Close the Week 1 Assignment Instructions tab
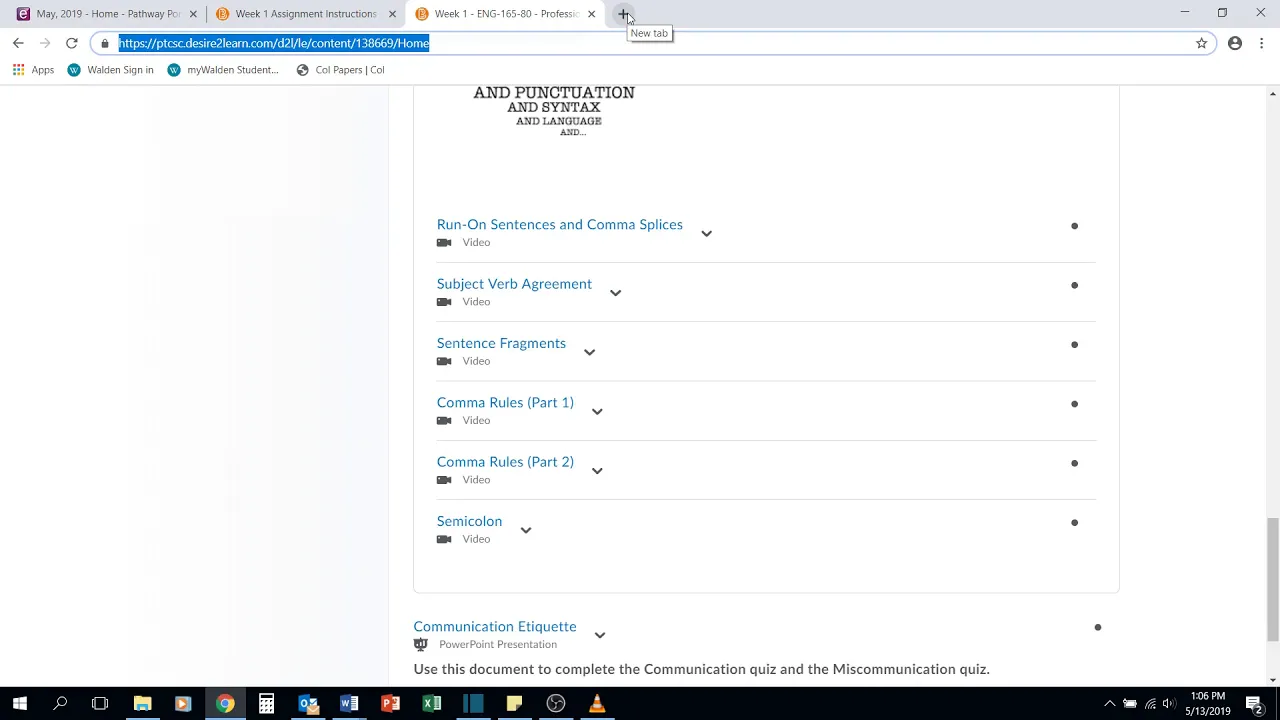This screenshot has width=1280, height=720. click(393, 14)
